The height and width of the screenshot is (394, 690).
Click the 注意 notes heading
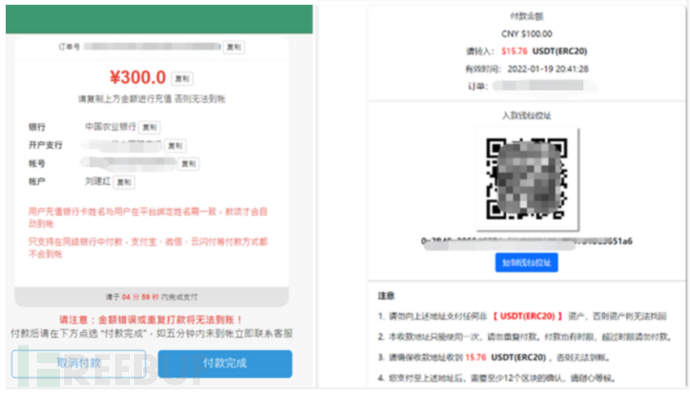[x=386, y=296]
